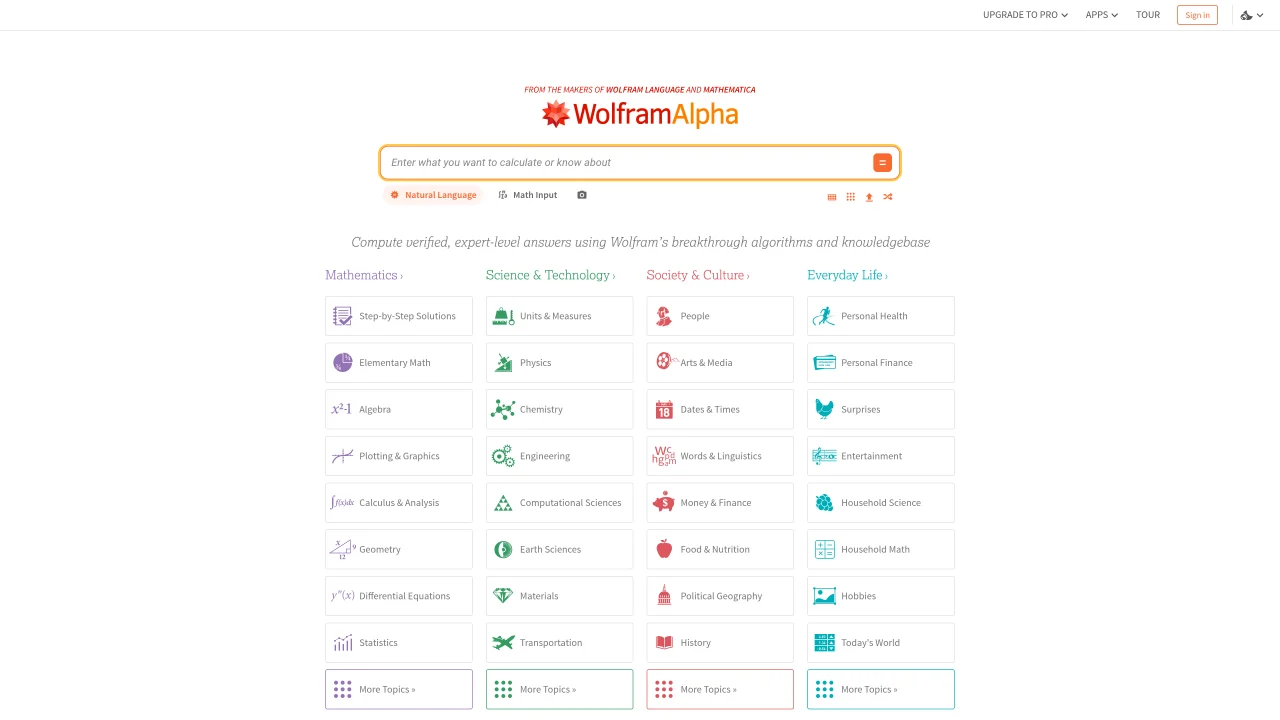Screen dimensions: 1280x720
Task: Switch to Math Input mode
Action: 528,195
